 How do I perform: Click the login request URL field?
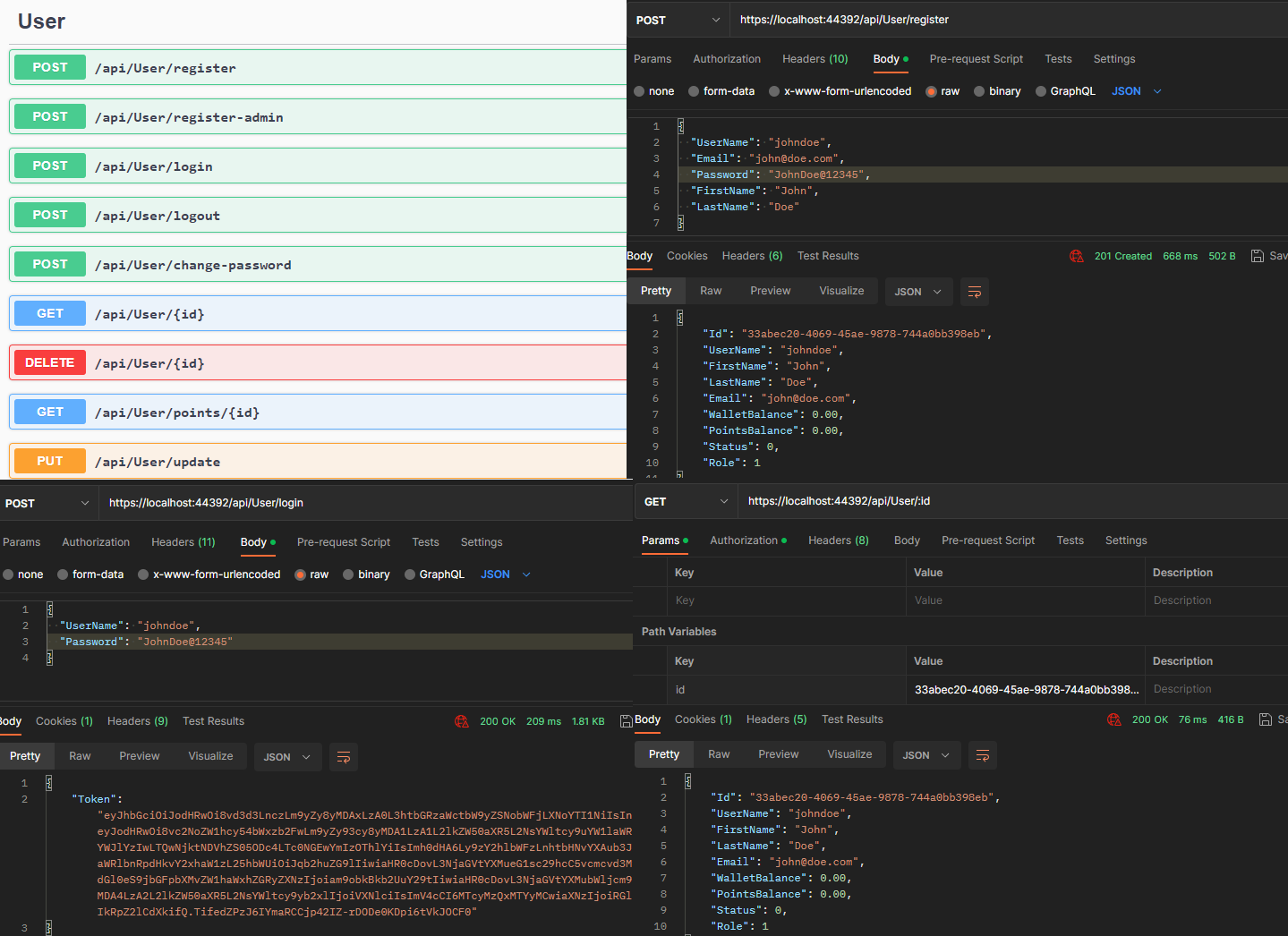tap(366, 503)
